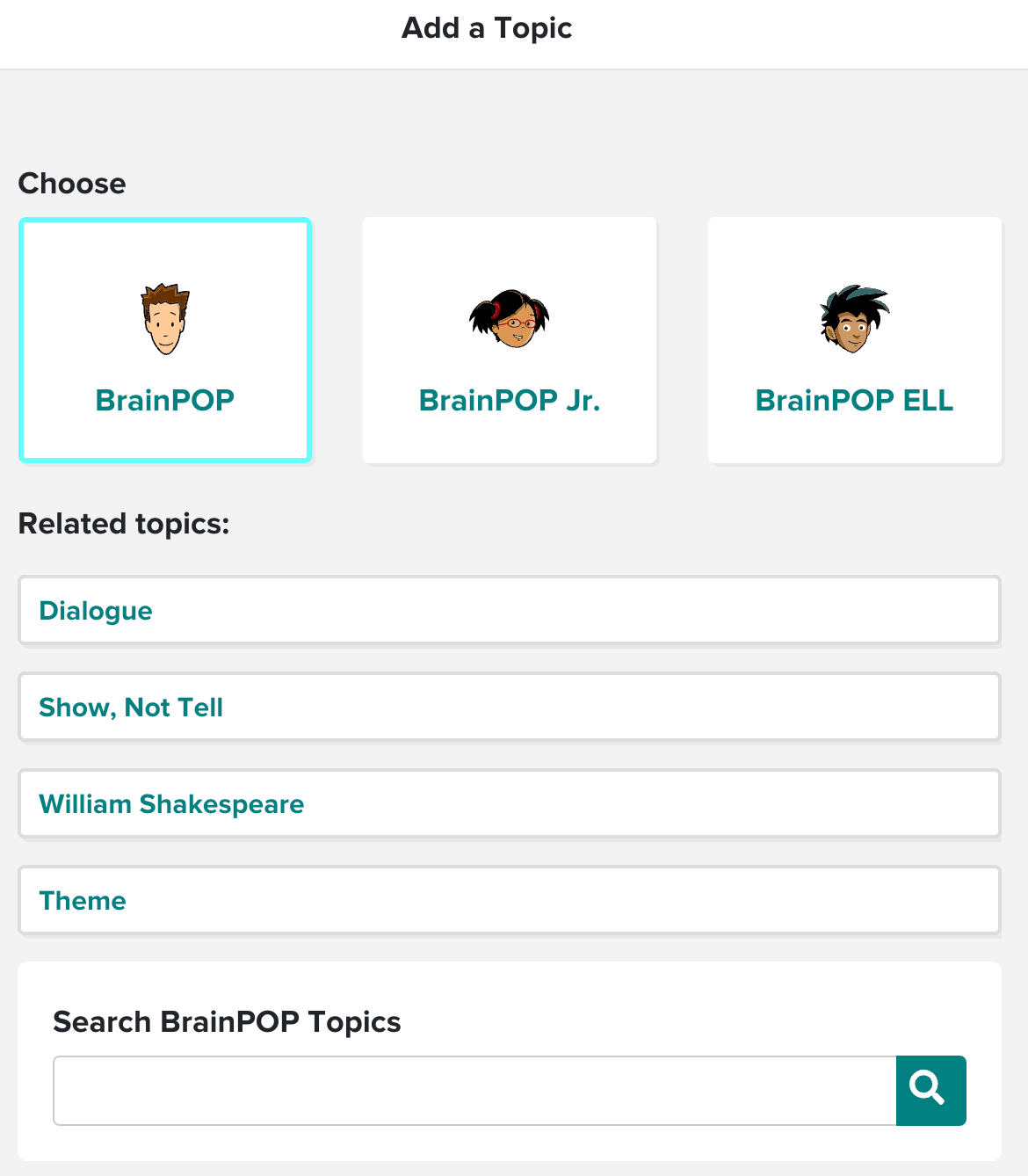
Task: Pick the Theme related topic
Action: [x=510, y=901]
